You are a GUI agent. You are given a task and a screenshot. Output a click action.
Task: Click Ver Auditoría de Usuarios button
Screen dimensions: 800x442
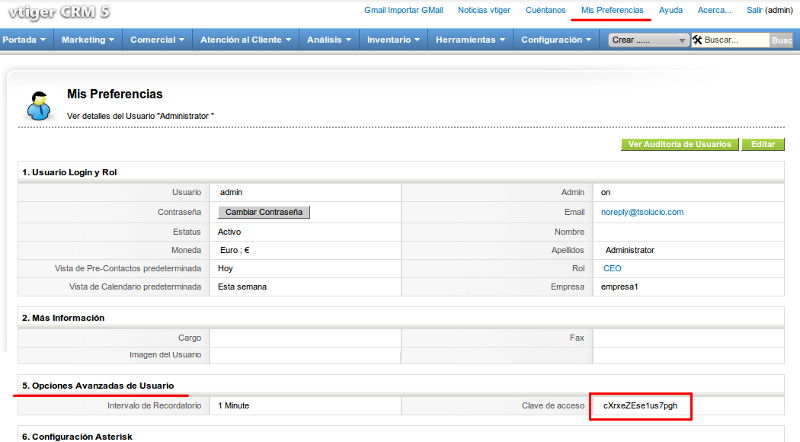click(x=679, y=144)
